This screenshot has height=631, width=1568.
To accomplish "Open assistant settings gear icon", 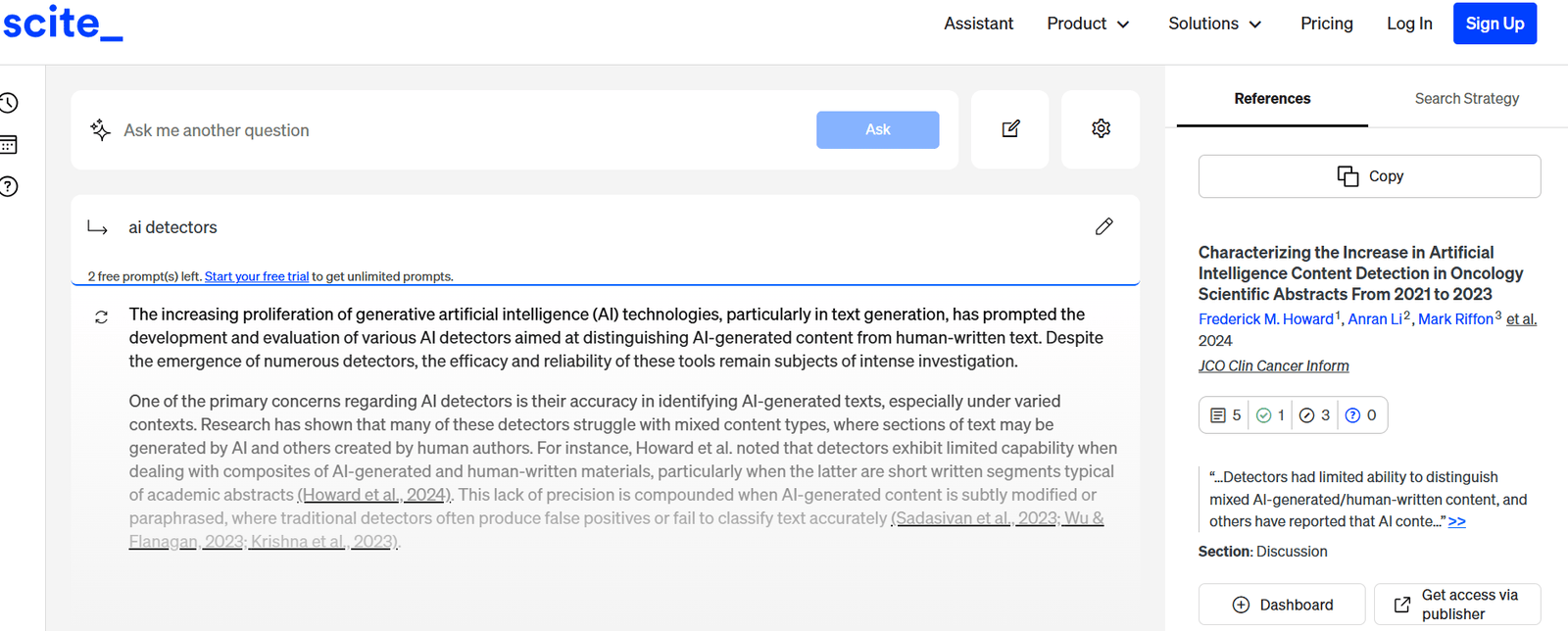I will pyautogui.click(x=1101, y=129).
